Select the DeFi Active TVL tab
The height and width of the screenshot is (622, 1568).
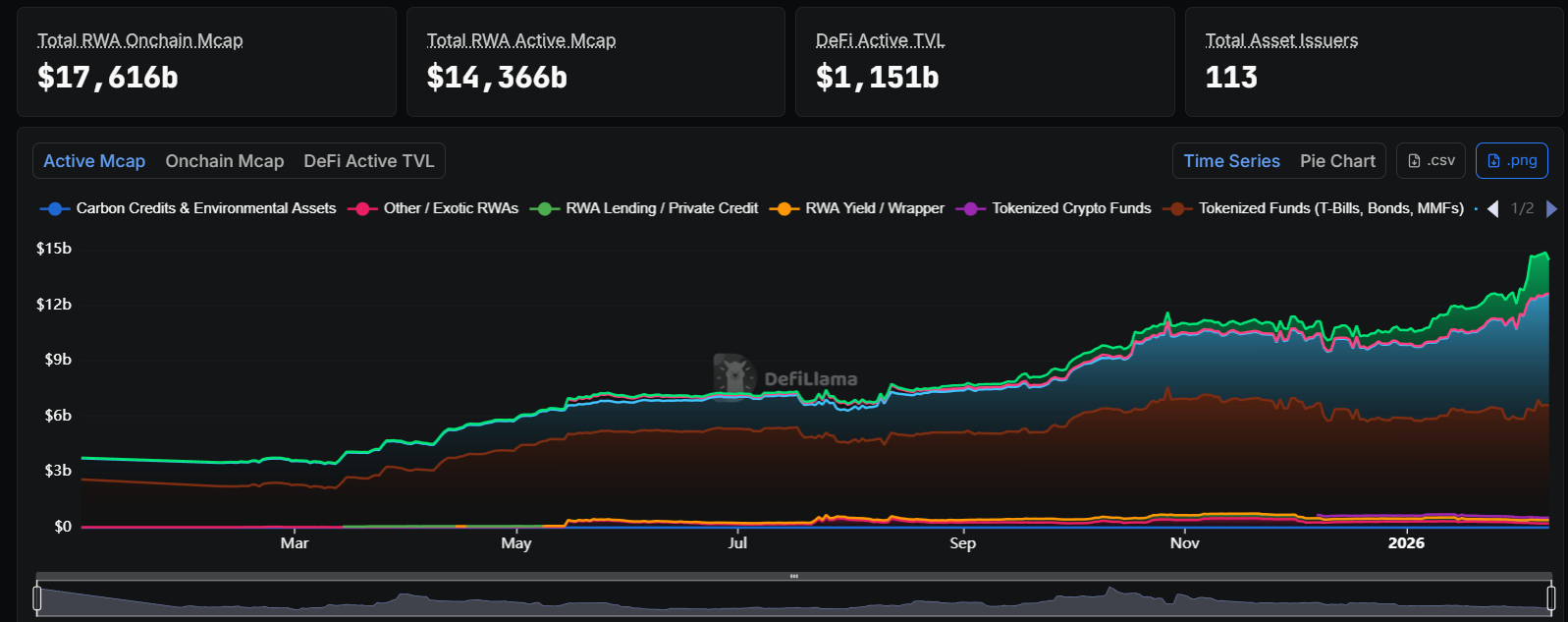pyautogui.click(x=369, y=161)
